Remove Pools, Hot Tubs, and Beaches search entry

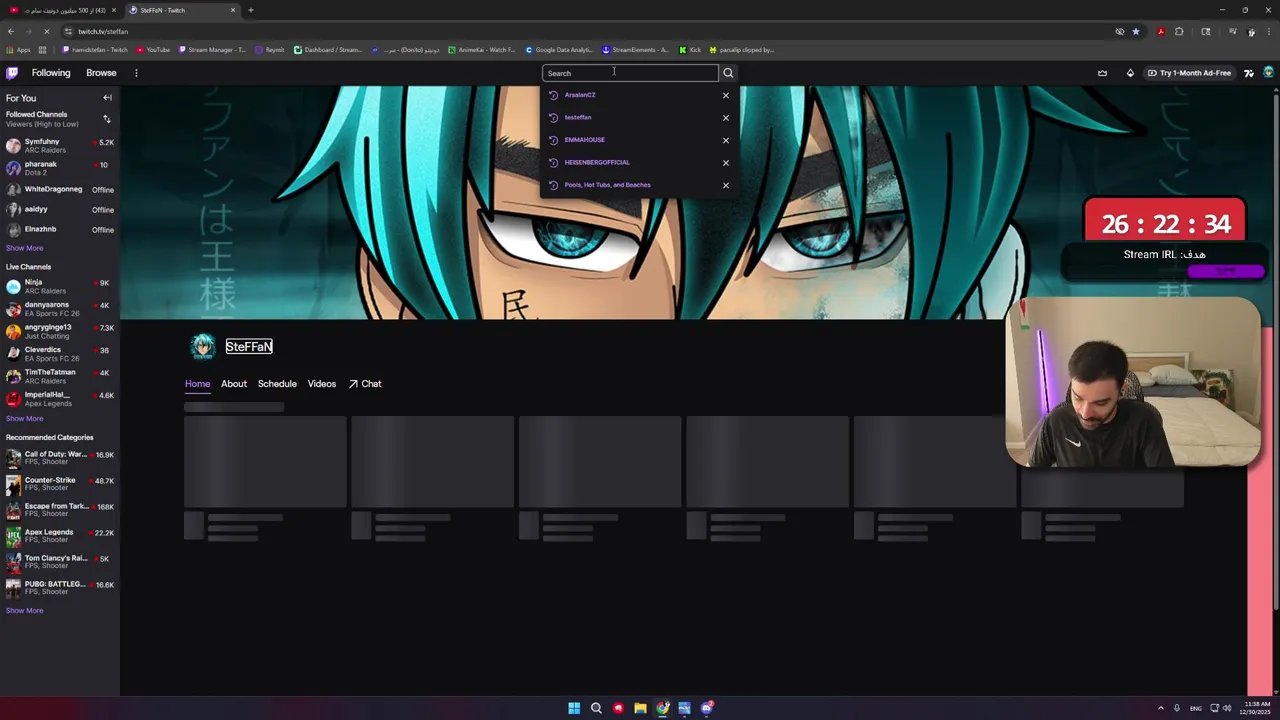click(726, 185)
